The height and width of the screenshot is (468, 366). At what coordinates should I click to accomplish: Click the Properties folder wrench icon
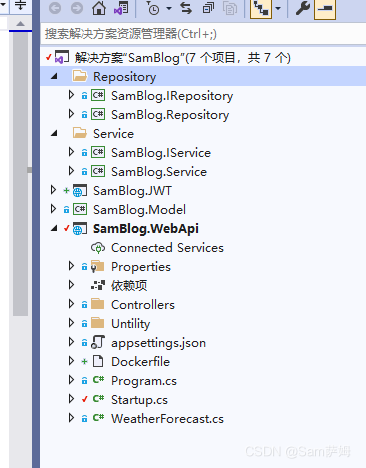pyautogui.click(x=97, y=267)
